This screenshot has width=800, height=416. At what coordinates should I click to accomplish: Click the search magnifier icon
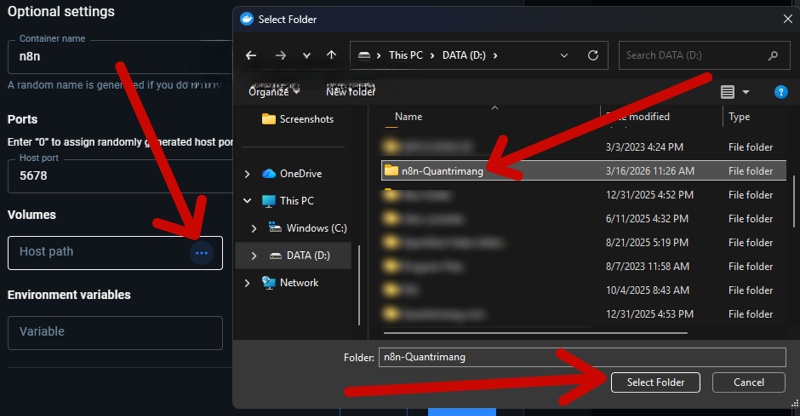[x=773, y=55]
